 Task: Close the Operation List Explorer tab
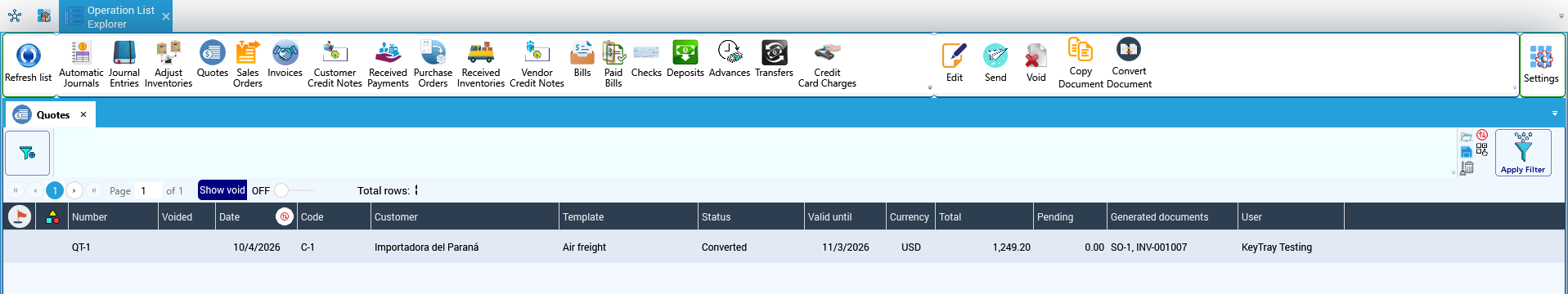click(166, 16)
